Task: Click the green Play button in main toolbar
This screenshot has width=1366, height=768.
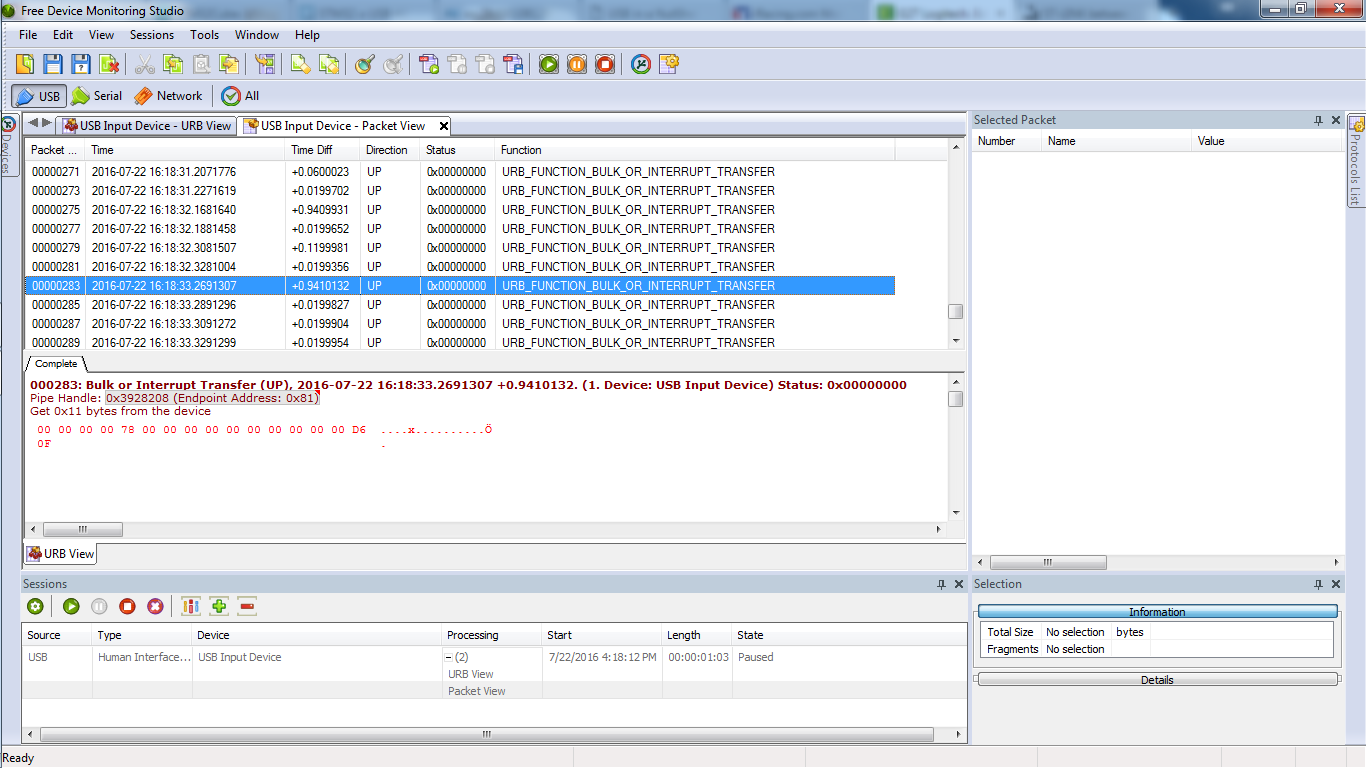Action: [549, 64]
